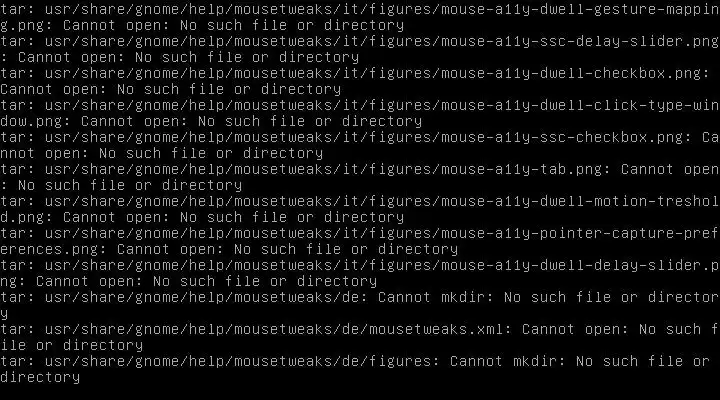Click the mouse-a11y-dwell-checkbox.png filename
The height and width of the screenshot is (400, 720).
tap(571, 73)
